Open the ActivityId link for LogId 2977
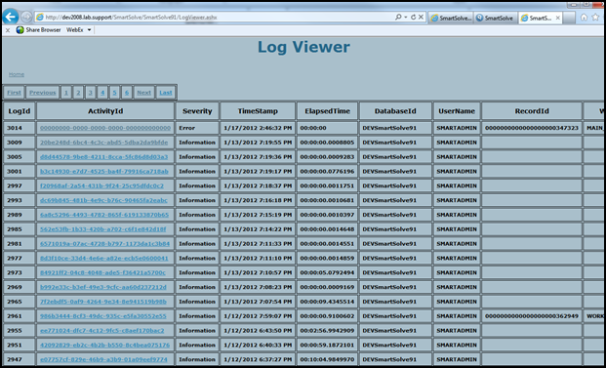Viewport: 606px width, 368px height. [x=104, y=258]
